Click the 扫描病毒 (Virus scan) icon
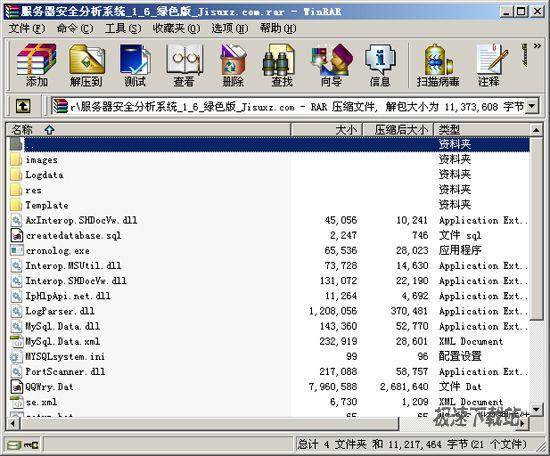The height and width of the screenshot is (456, 550). click(438, 65)
